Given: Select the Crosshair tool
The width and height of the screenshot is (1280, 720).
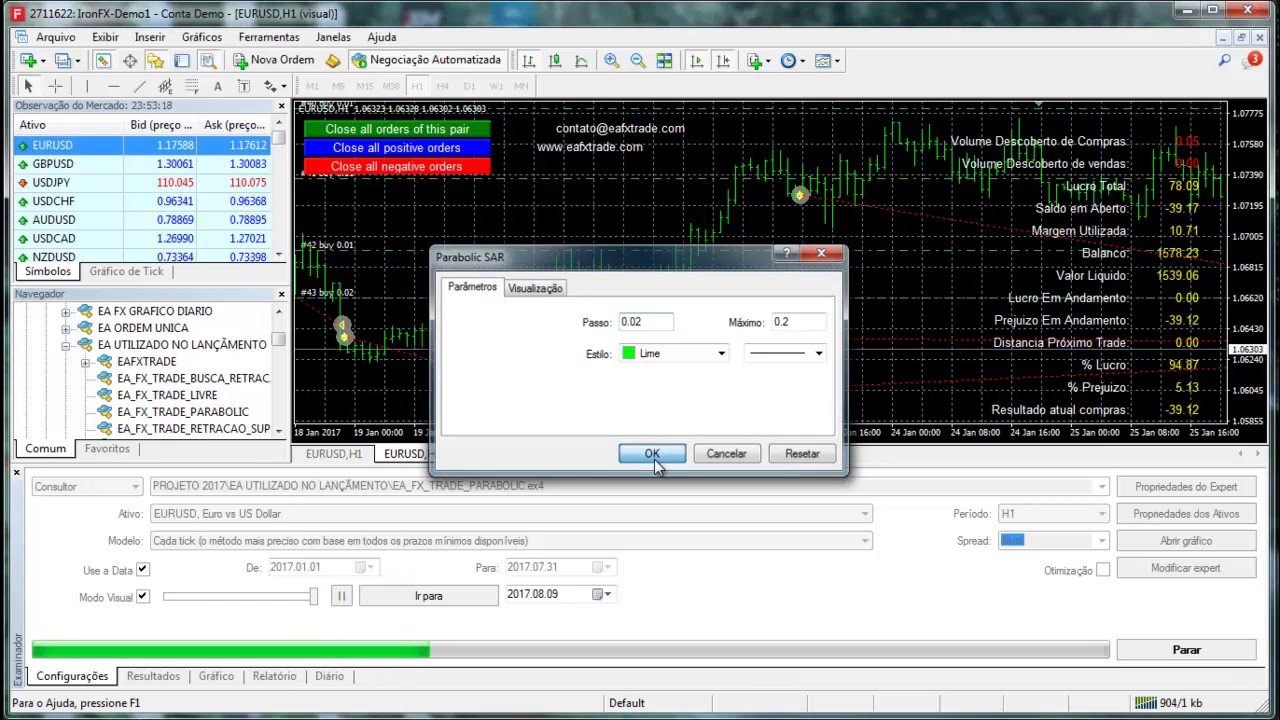Looking at the screenshot, I should (x=56, y=87).
